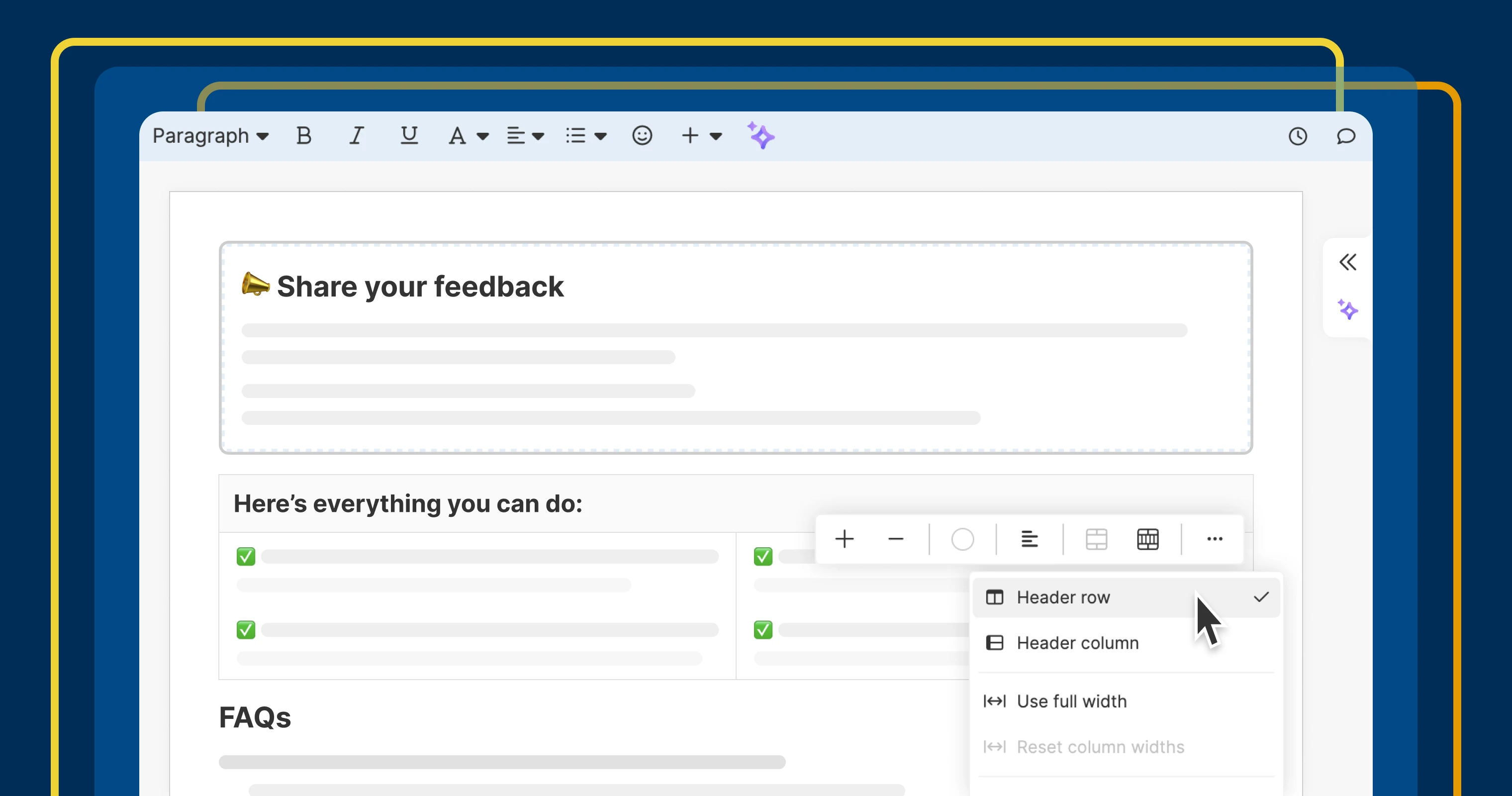
Task: Toggle the Header row option
Action: point(1063,597)
